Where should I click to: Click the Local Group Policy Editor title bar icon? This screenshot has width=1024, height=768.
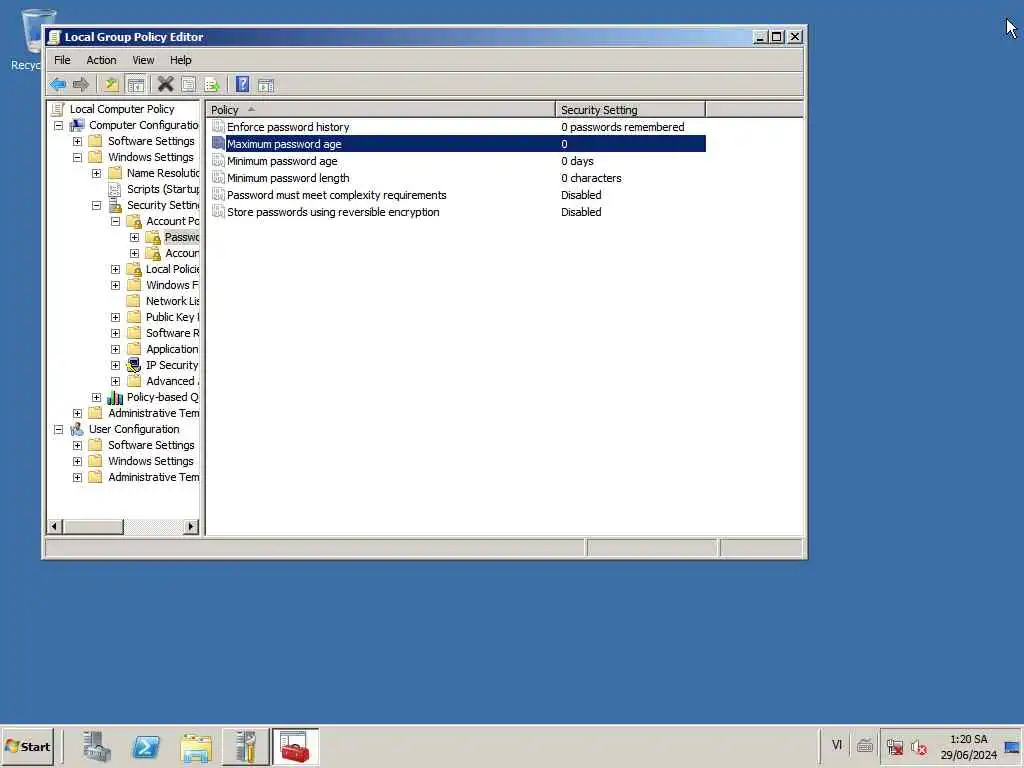point(55,37)
